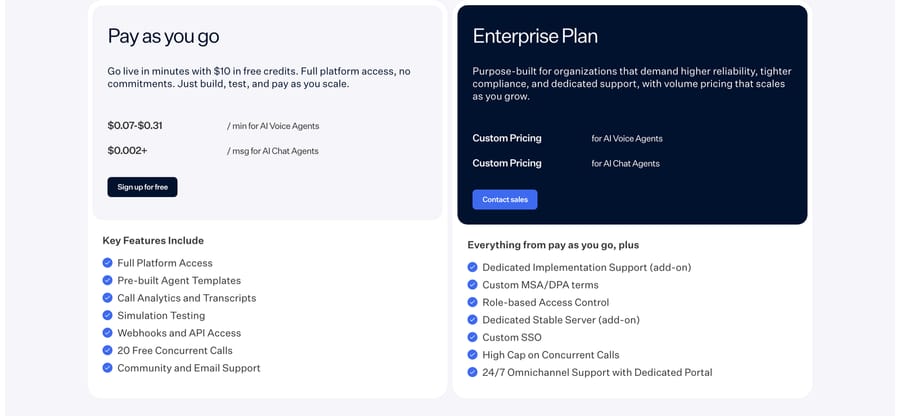Click the Key Features Include heading
Image resolution: width=900 pixels, height=416 pixels.
point(153,240)
